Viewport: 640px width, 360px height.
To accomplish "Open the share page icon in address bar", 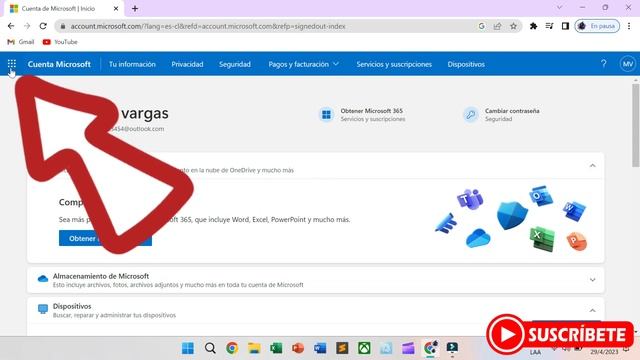I will [497, 26].
